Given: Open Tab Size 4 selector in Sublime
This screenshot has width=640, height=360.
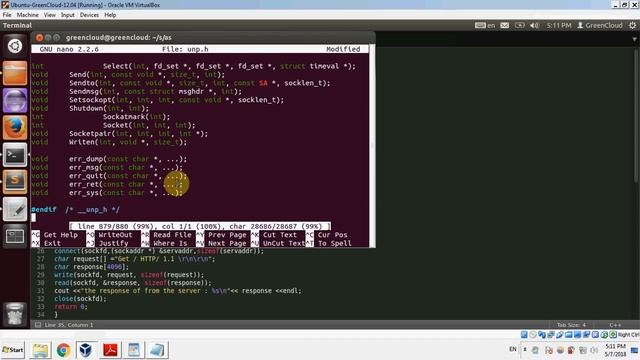Looking at the screenshot, I should (x=571, y=325).
